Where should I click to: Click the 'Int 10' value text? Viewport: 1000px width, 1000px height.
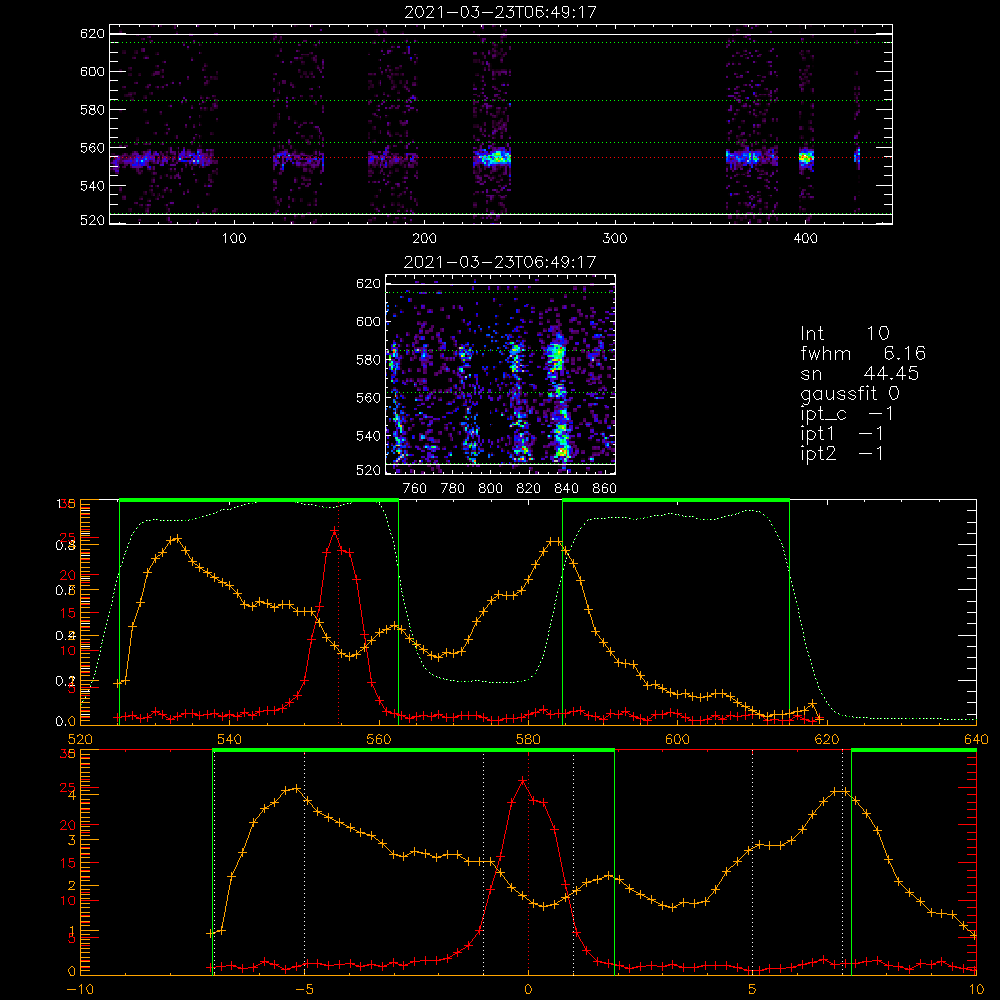845,333
